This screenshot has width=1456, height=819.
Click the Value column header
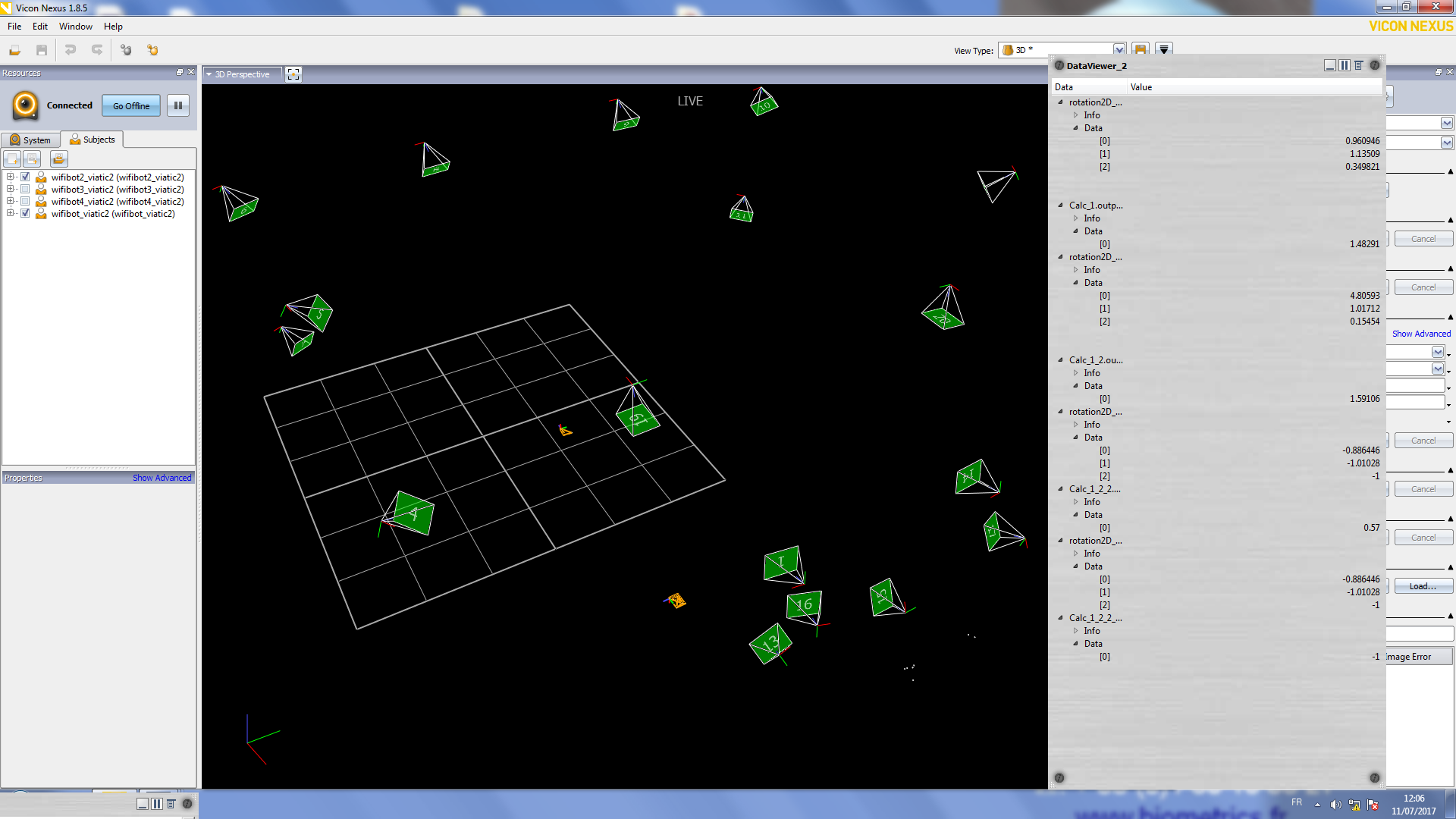tap(1254, 87)
